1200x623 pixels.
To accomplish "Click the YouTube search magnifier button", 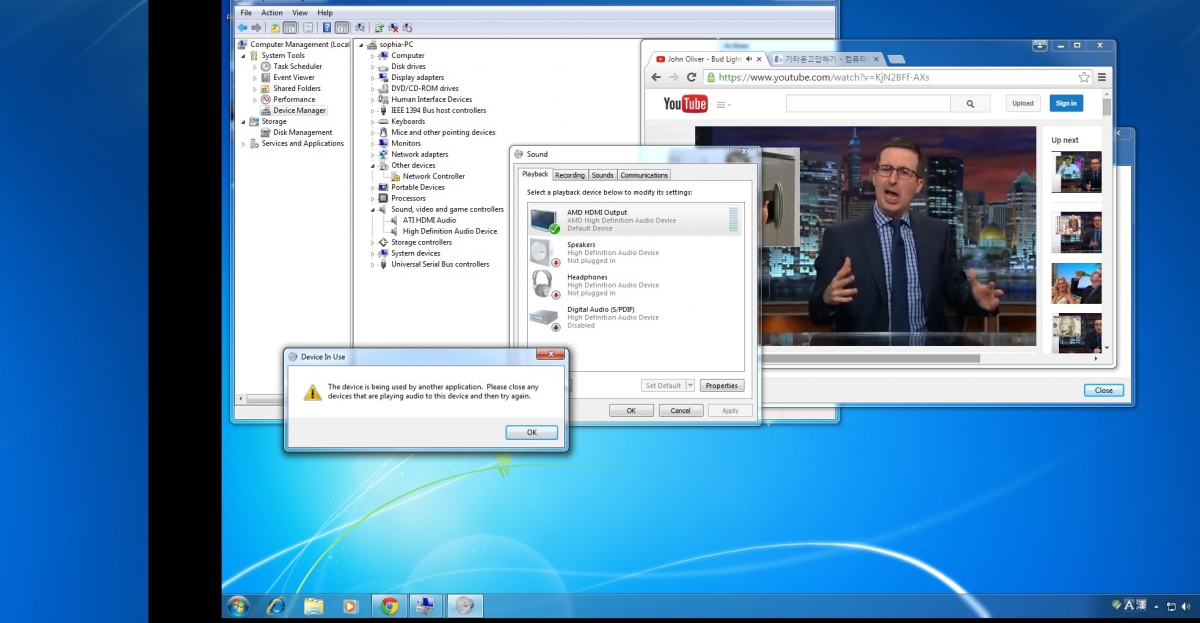I will (969, 103).
